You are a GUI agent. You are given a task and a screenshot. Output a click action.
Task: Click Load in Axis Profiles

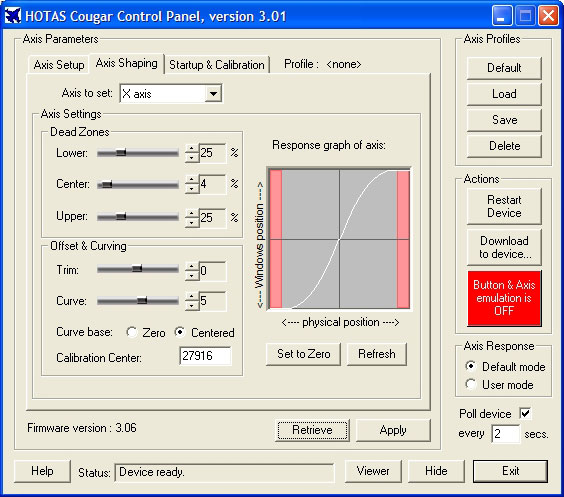coord(504,94)
